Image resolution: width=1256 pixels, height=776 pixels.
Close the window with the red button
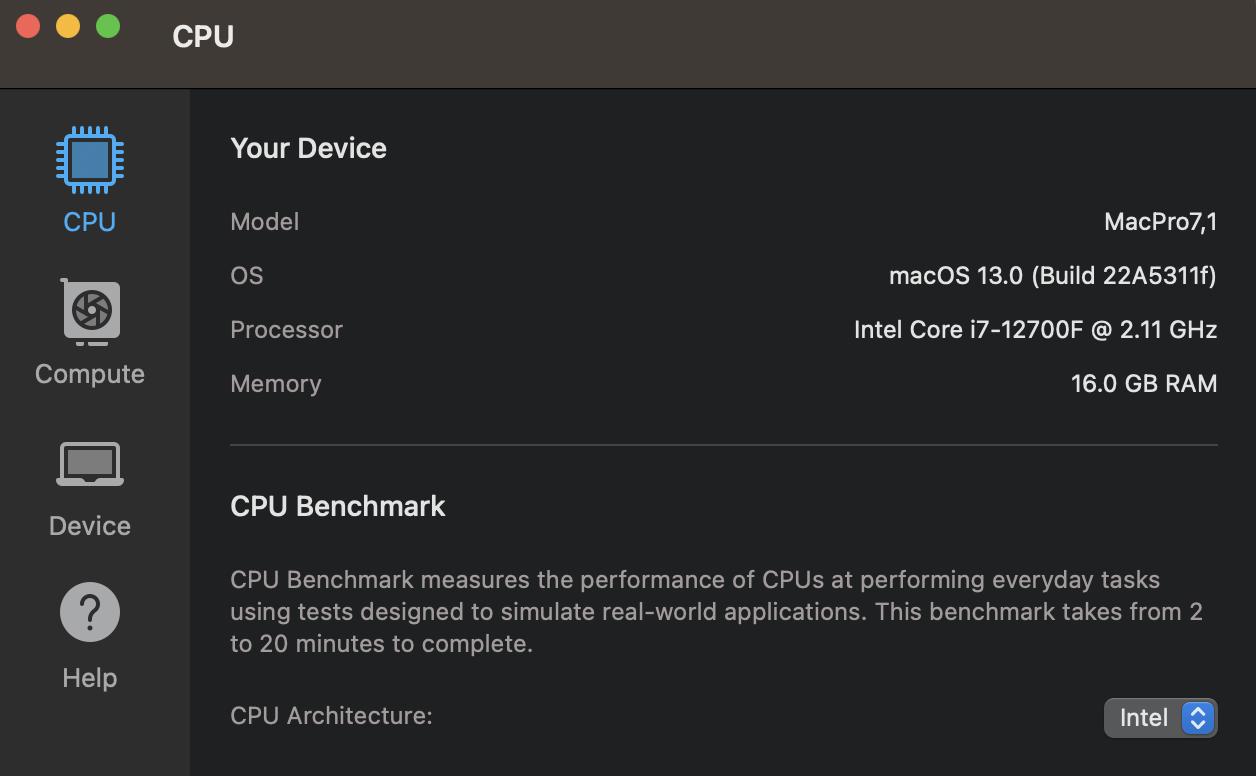pos(28,27)
